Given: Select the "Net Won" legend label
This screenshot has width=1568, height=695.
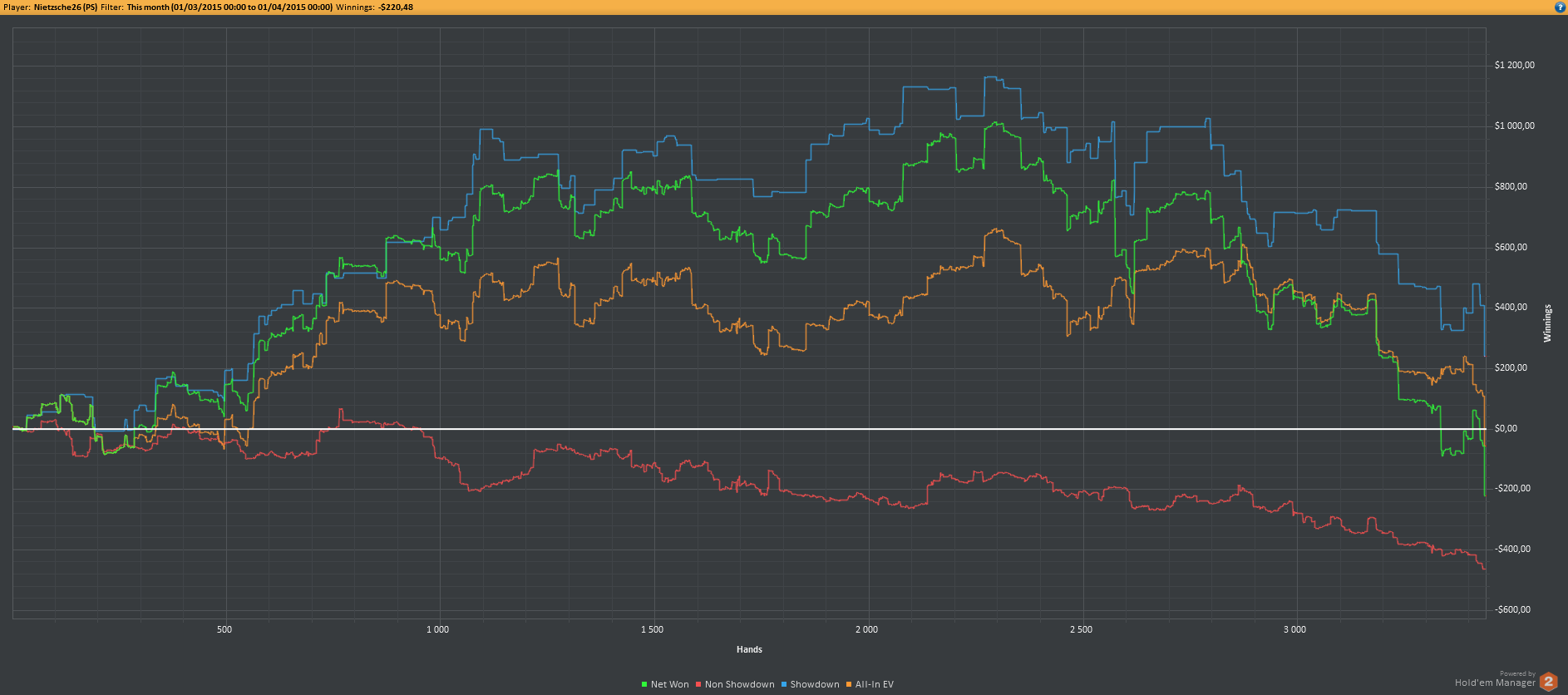Looking at the screenshot, I should tap(670, 684).
